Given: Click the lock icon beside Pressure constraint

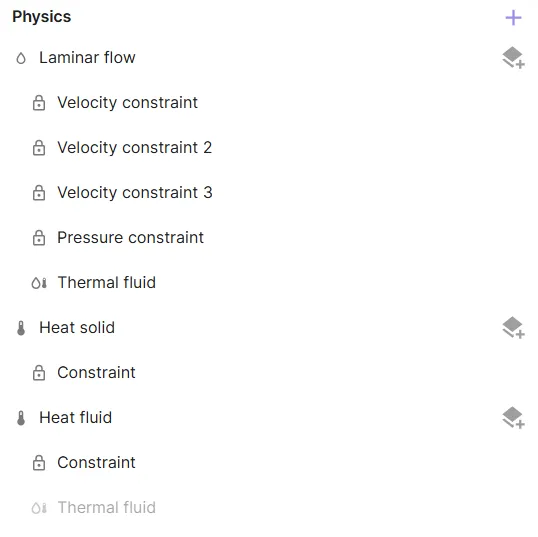Looking at the screenshot, I should click(39, 238).
